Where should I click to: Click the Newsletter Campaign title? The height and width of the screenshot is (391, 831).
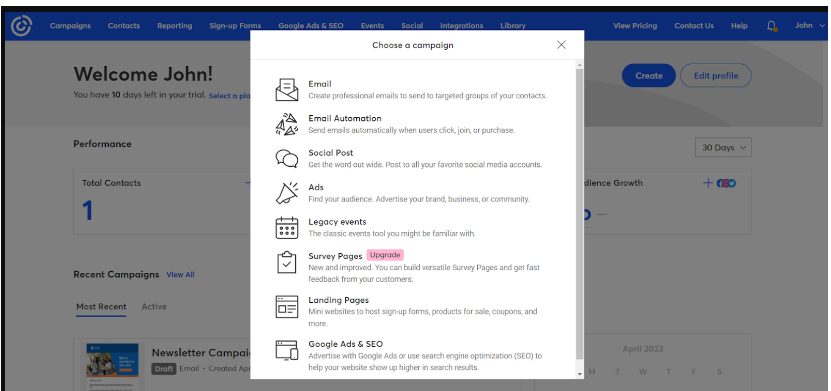pos(201,352)
